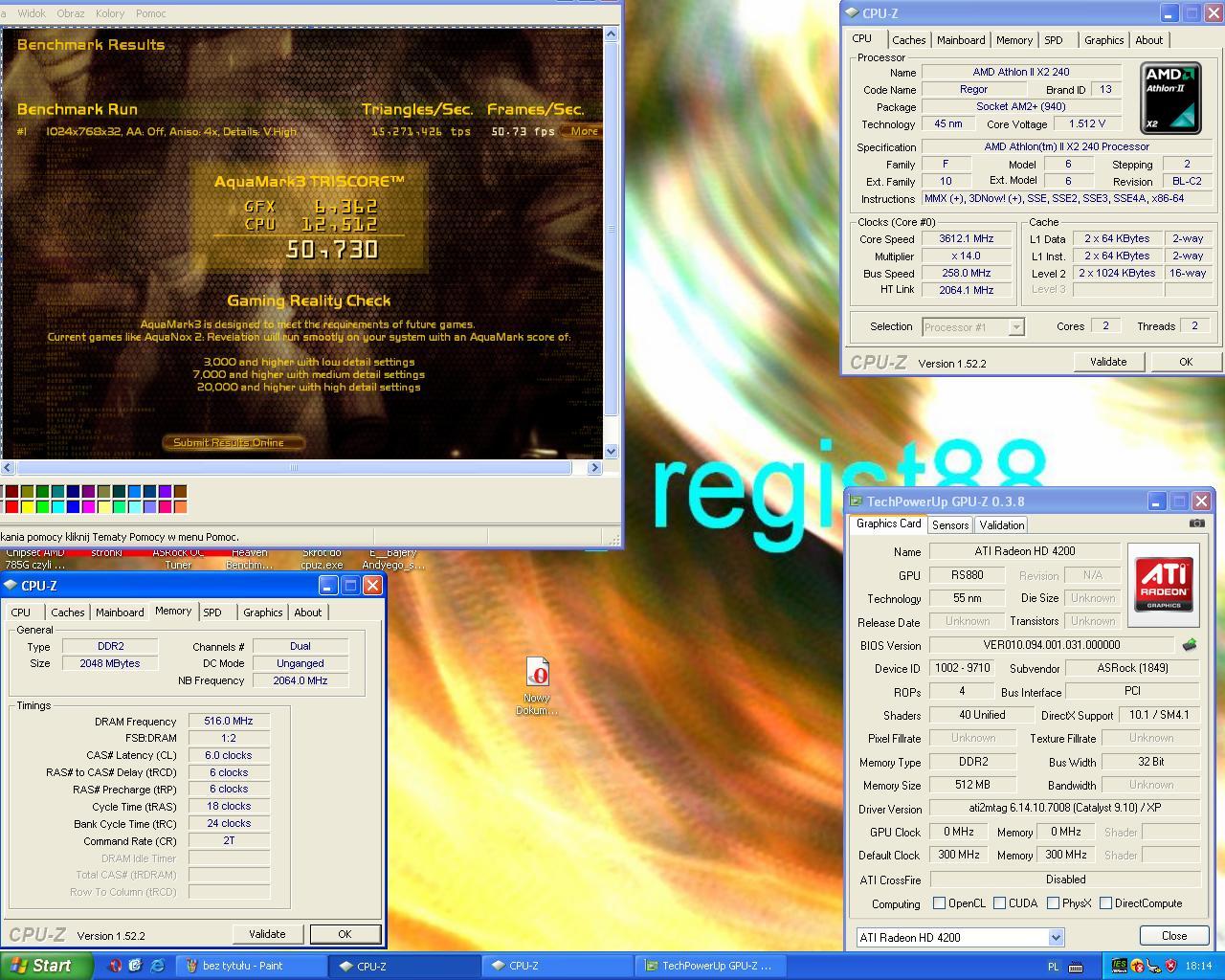
Task: Switch to Memory tab in top CPU-Z
Action: (x=1013, y=40)
